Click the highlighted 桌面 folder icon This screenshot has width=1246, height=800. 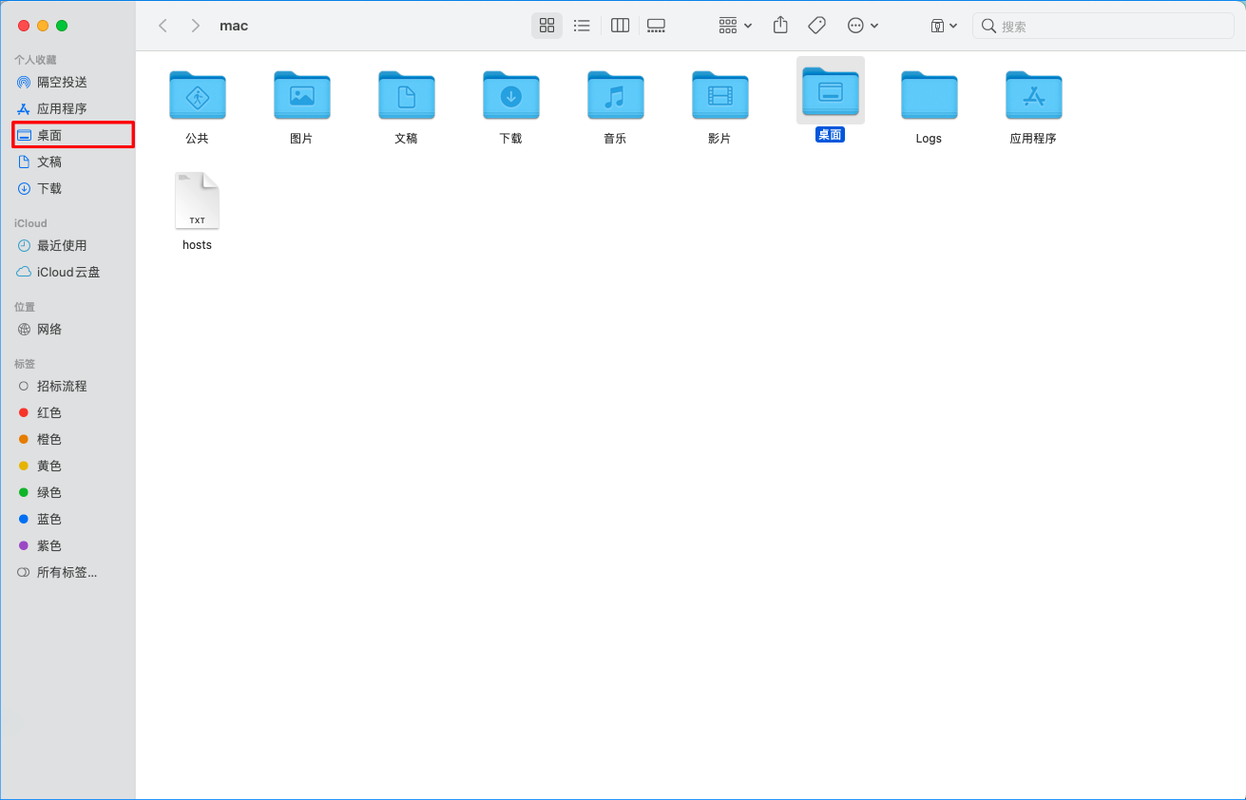click(830, 91)
